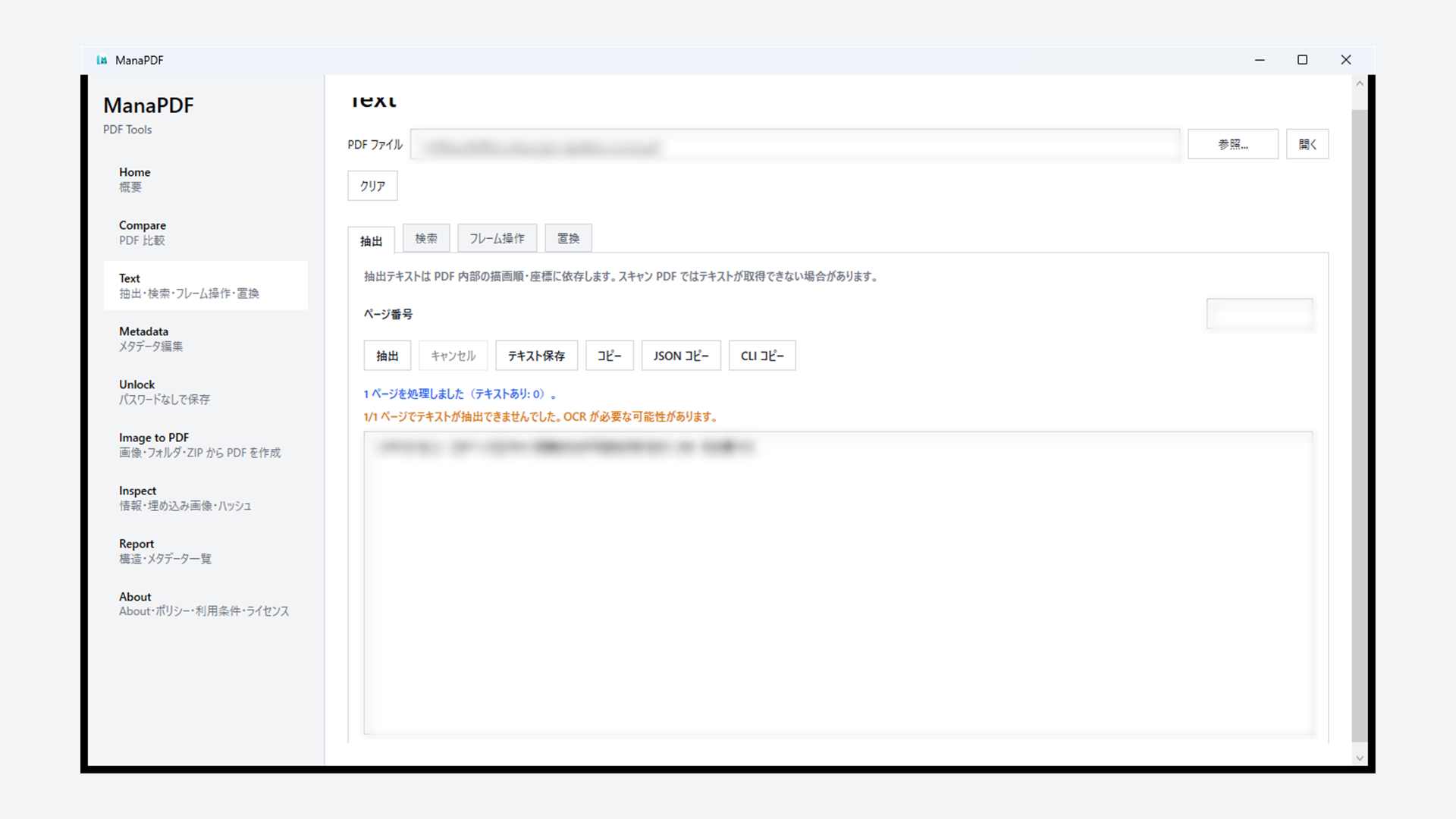Select the Text sidebar item
Viewport: 1456px width, 819px height.
coord(206,286)
